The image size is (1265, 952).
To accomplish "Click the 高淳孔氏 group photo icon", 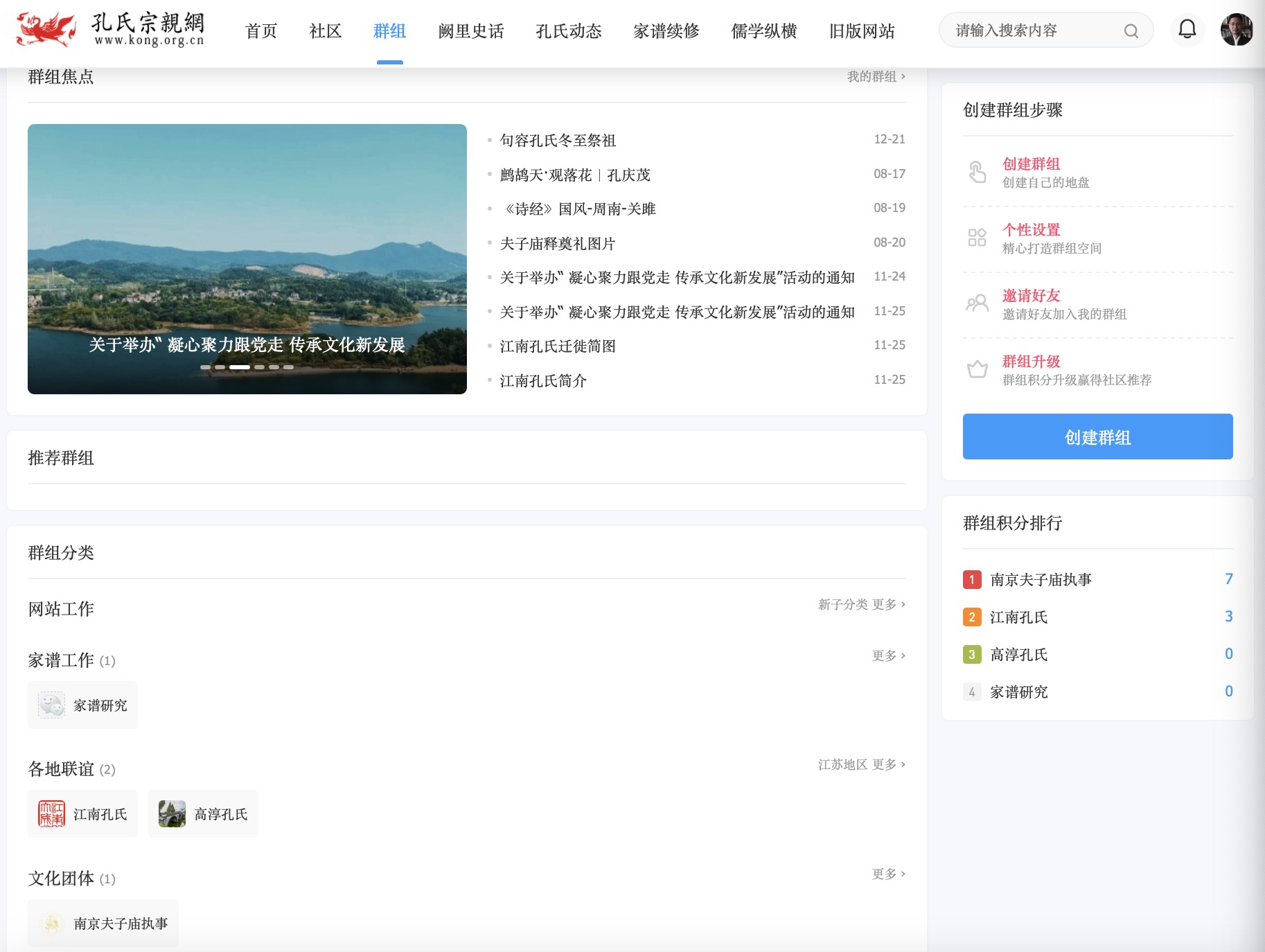I will coord(172,814).
